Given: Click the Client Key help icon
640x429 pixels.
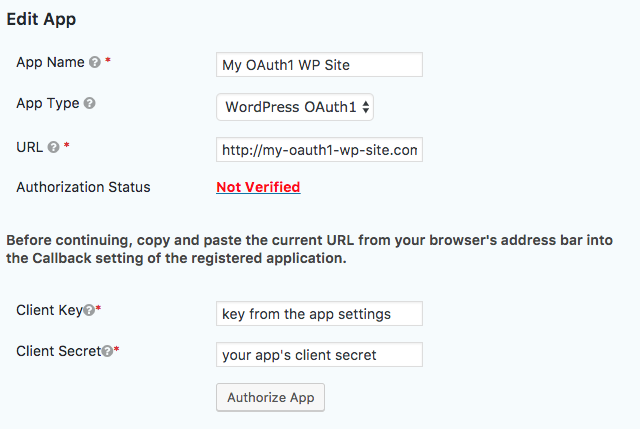Looking at the screenshot, I should pyautogui.click(x=88, y=311).
